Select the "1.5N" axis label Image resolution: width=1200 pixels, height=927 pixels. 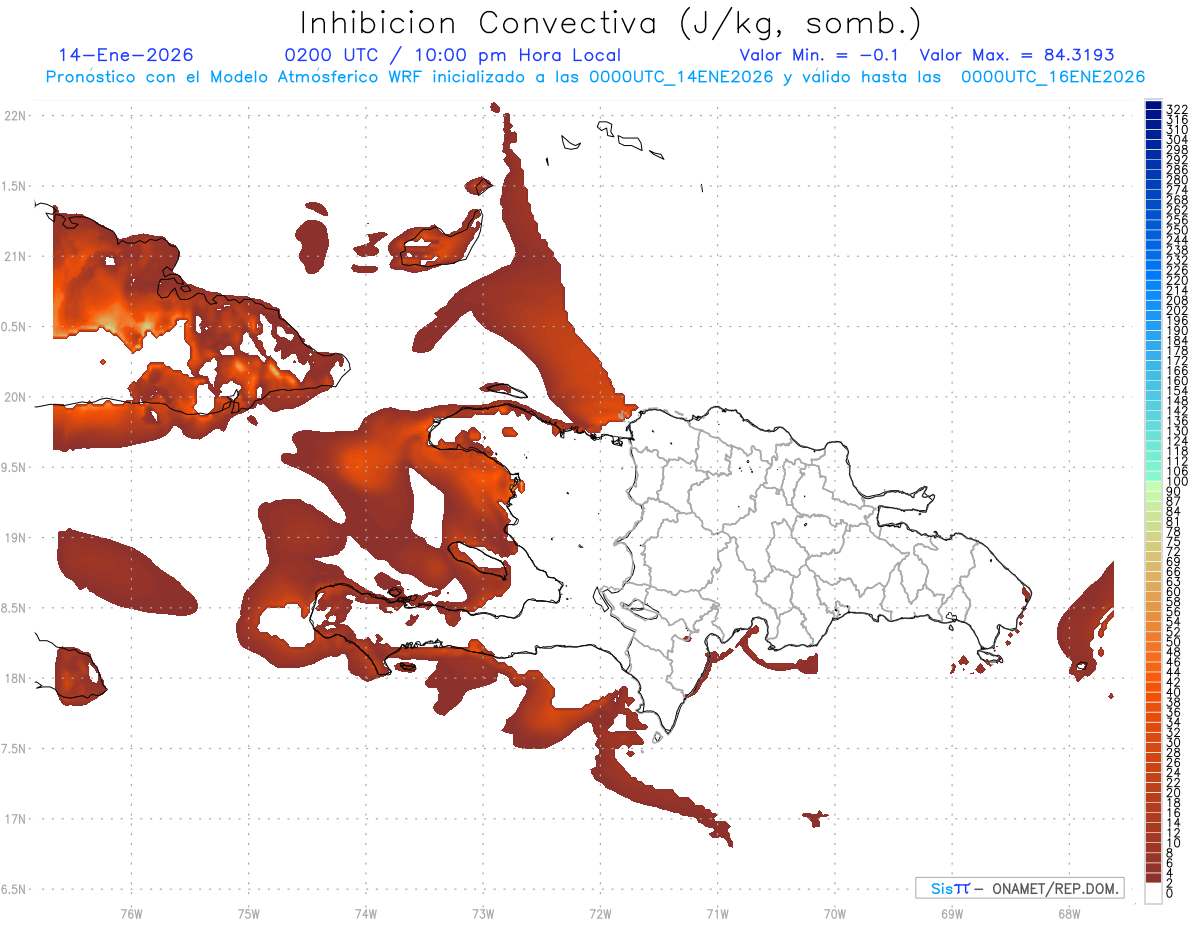point(13,186)
